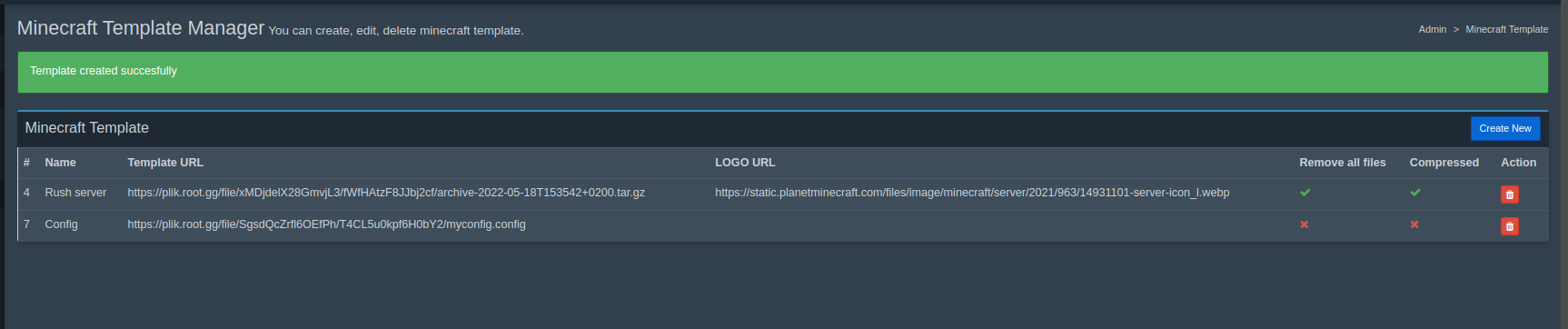The width and height of the screenshot is (1568, 329).
Task: Select the Name column header
Action: pyautogui.click(x=60, y=163)
